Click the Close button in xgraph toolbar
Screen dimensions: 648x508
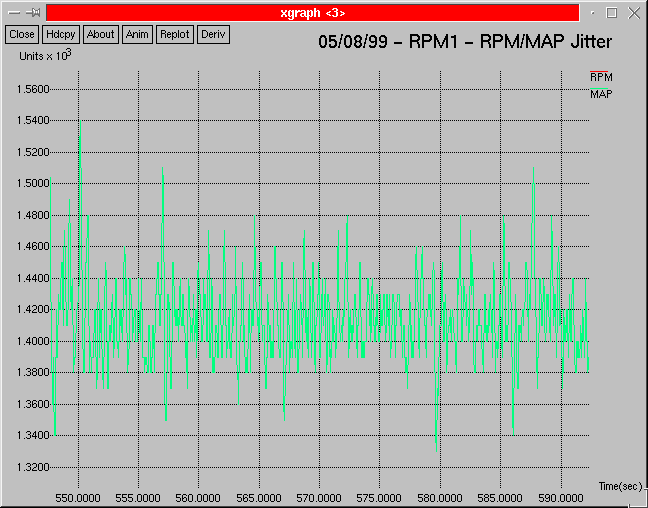(22, 34)
